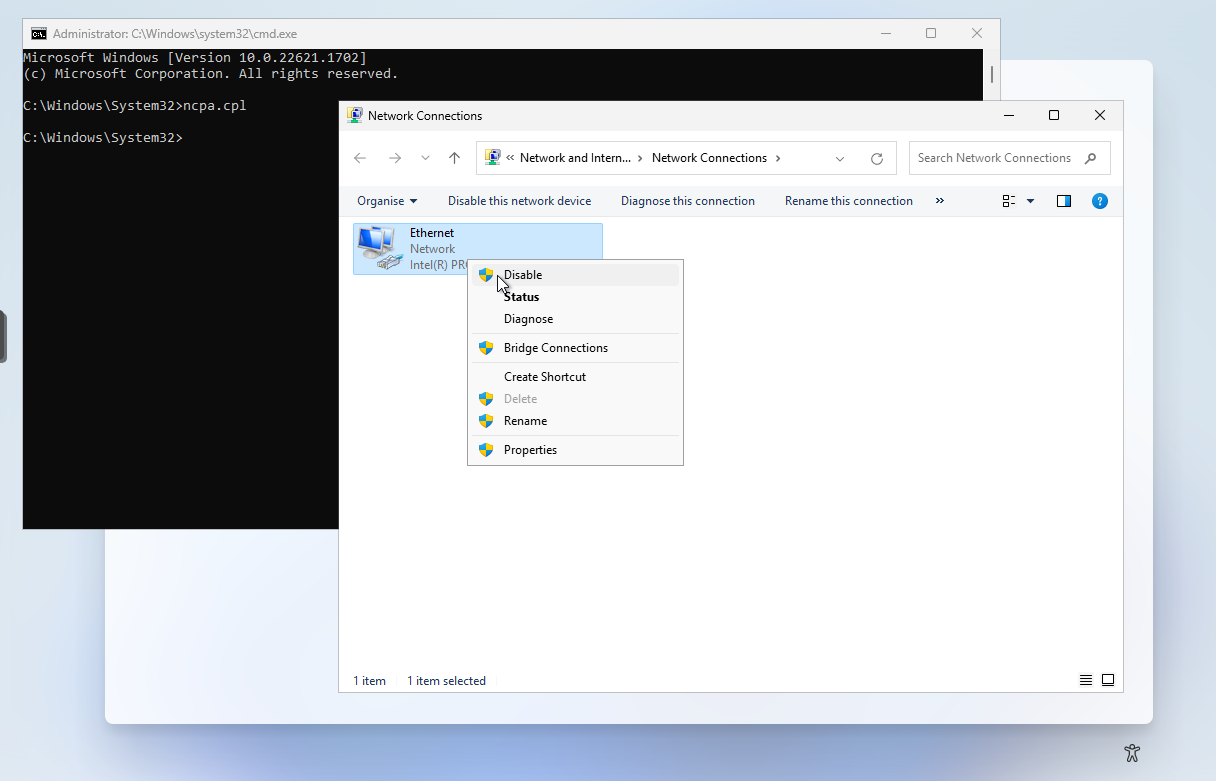Close the Network Connections window
This screenshot has height=781, width=1216.
1100,115
